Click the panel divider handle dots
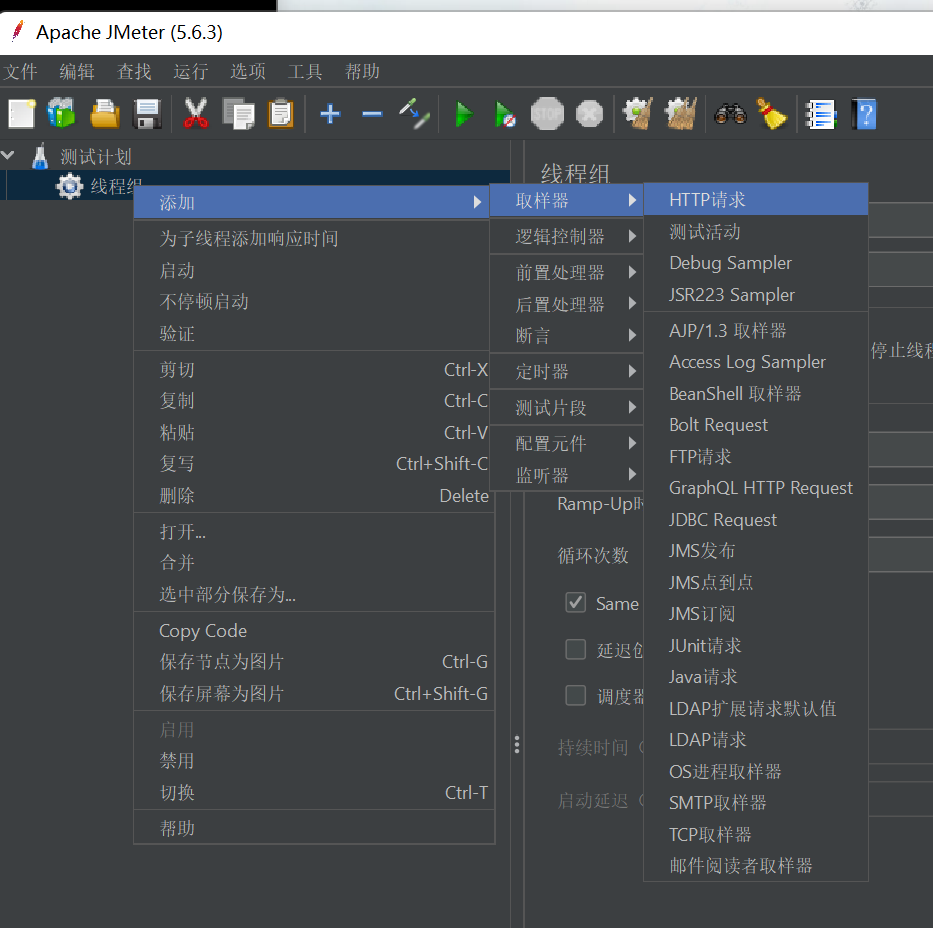Image resolution: width=933 pixels, height=928 pixels. [516, 744]
